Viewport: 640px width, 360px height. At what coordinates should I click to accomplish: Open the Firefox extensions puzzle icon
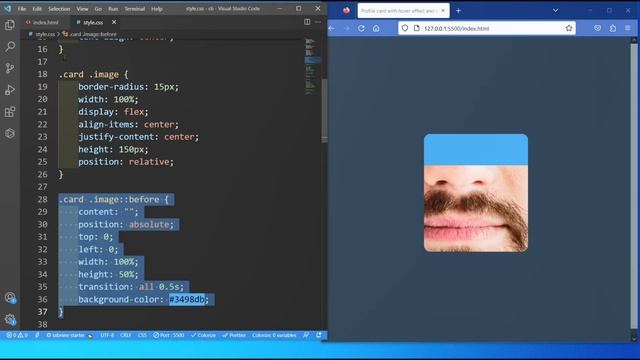613,28
